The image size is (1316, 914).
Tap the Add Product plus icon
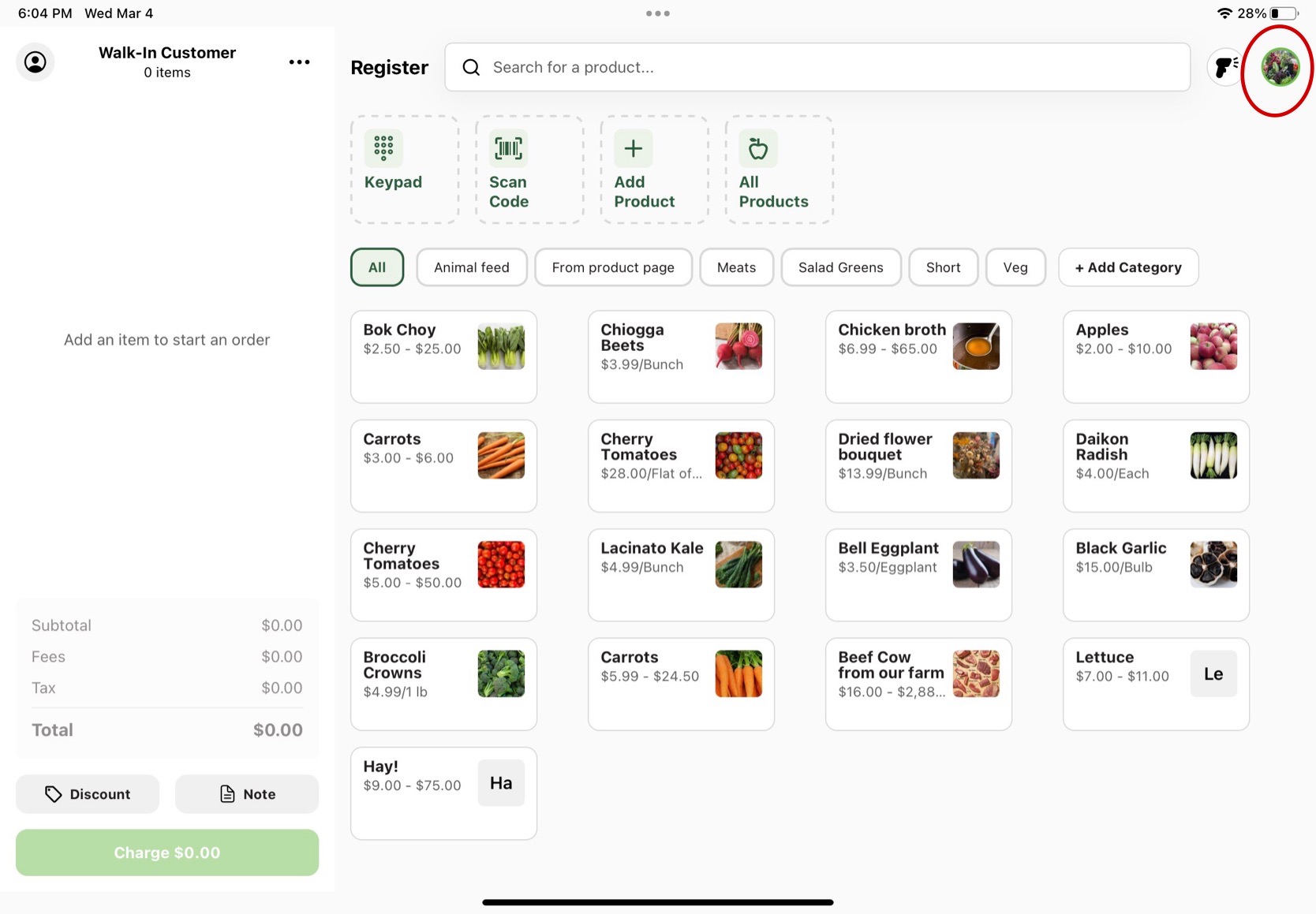click(633, 149)
